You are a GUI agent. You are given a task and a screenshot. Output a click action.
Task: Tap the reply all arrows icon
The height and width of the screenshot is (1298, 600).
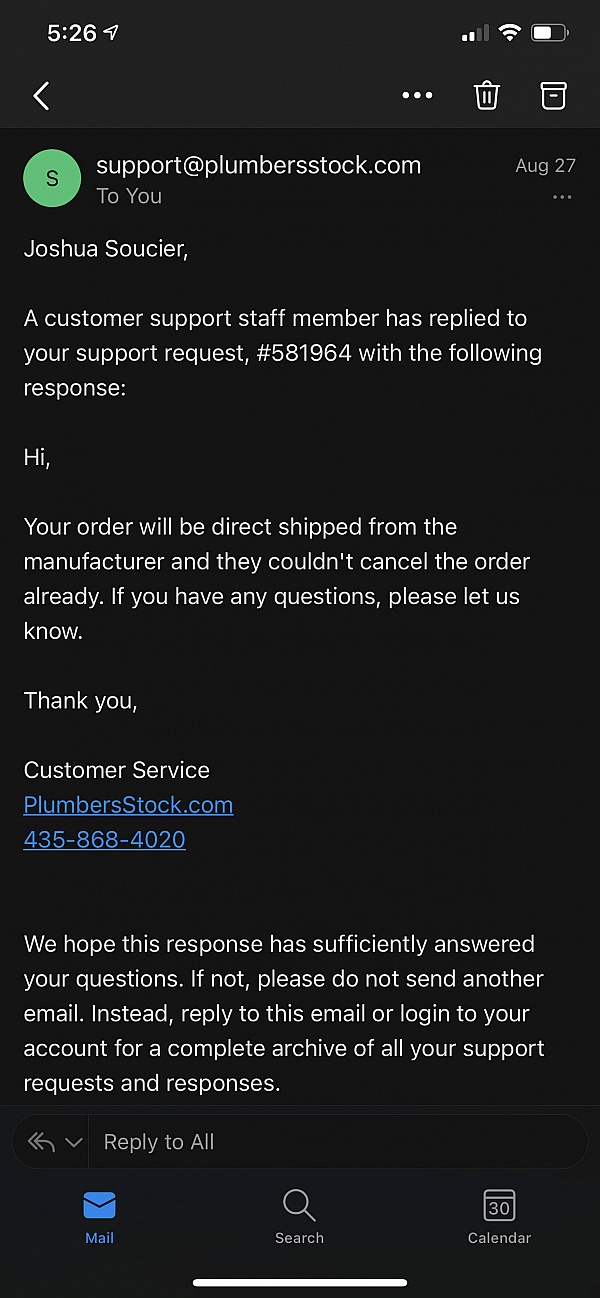(40, 1142)
